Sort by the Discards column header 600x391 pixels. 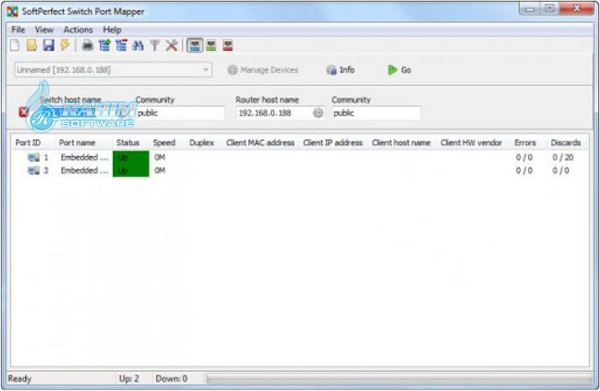click(566, 143)
